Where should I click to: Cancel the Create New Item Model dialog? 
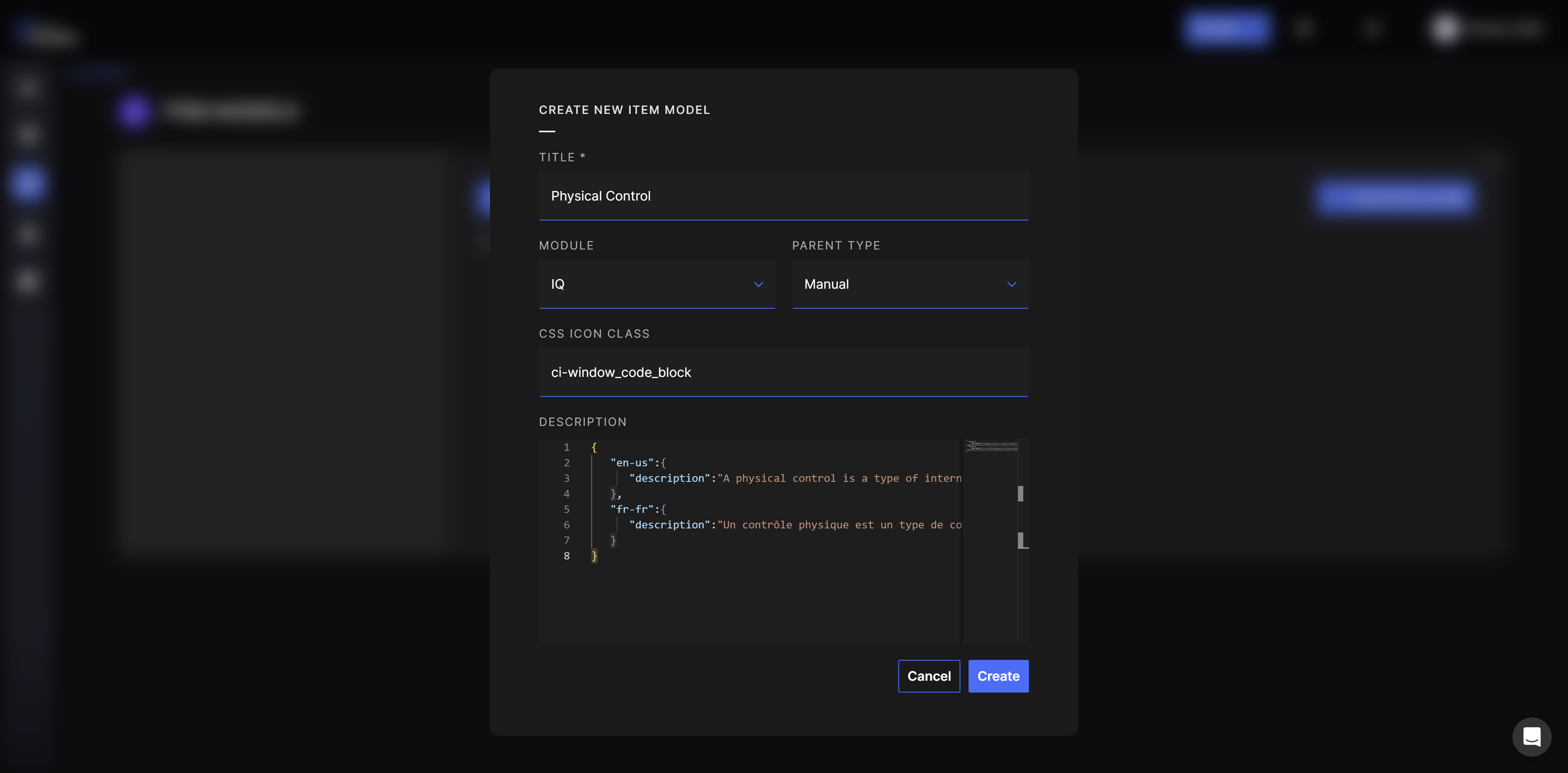929,676
